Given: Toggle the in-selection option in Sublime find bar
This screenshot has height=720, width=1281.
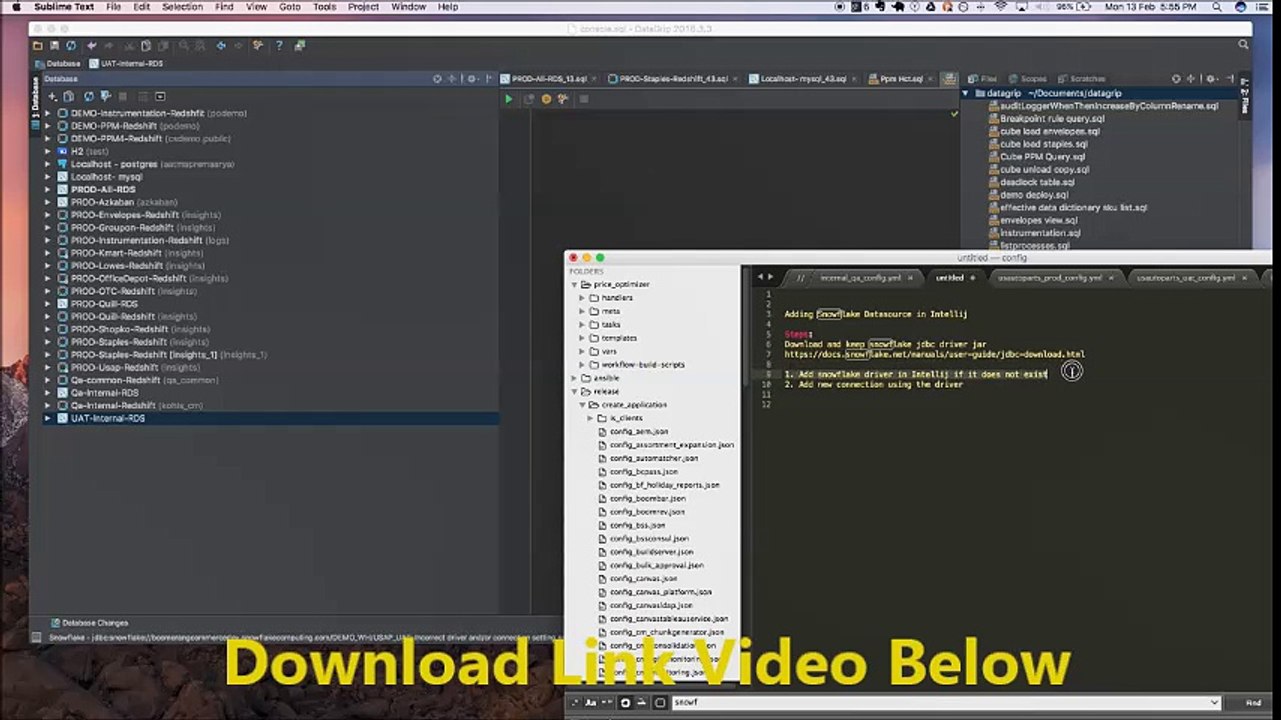Looking at the screenshot, I should pyautogui.click(x=642, y=703).
